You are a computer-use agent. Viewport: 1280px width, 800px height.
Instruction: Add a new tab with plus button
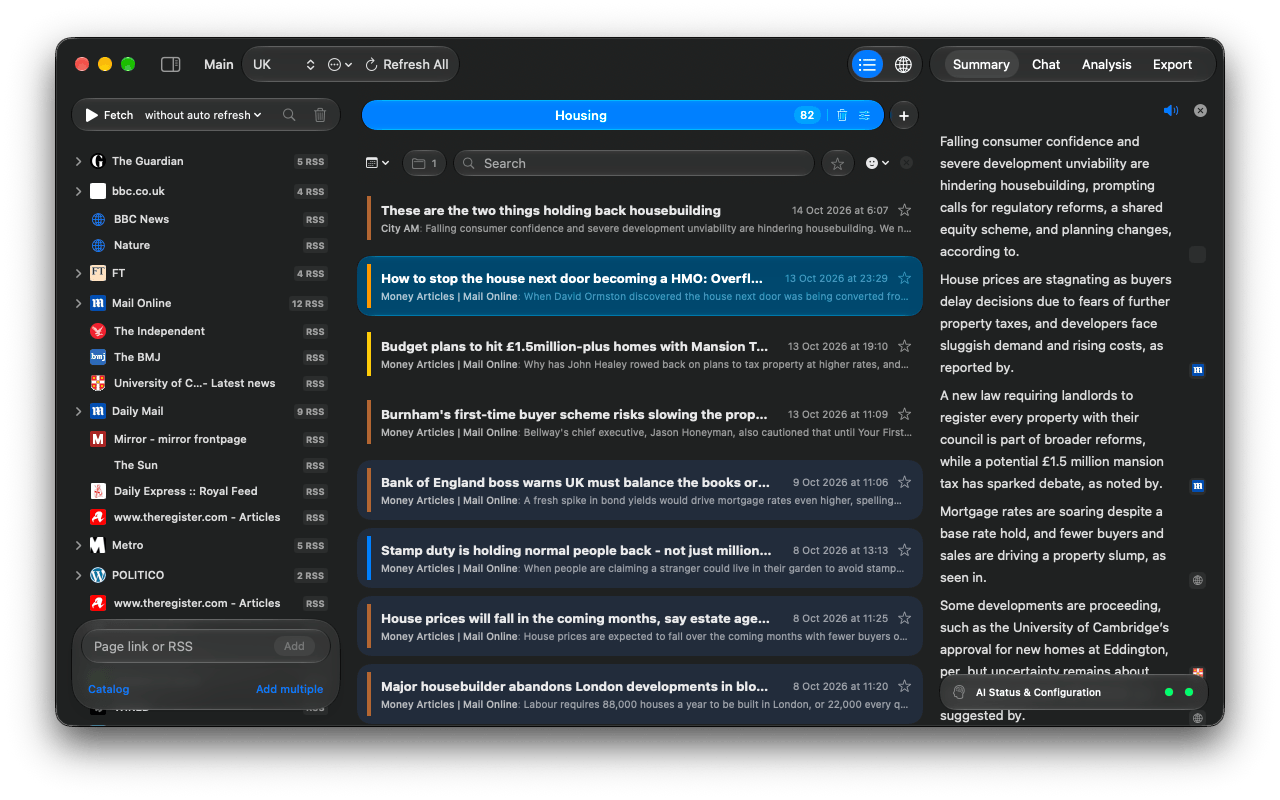[904, 115]
